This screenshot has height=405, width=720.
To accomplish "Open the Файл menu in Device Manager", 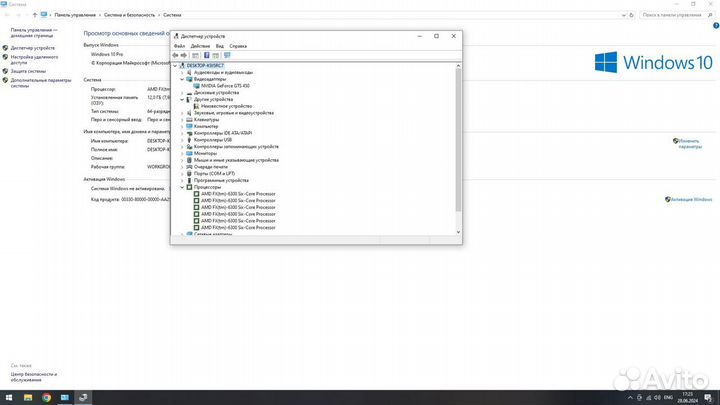I will click(179, 46).
